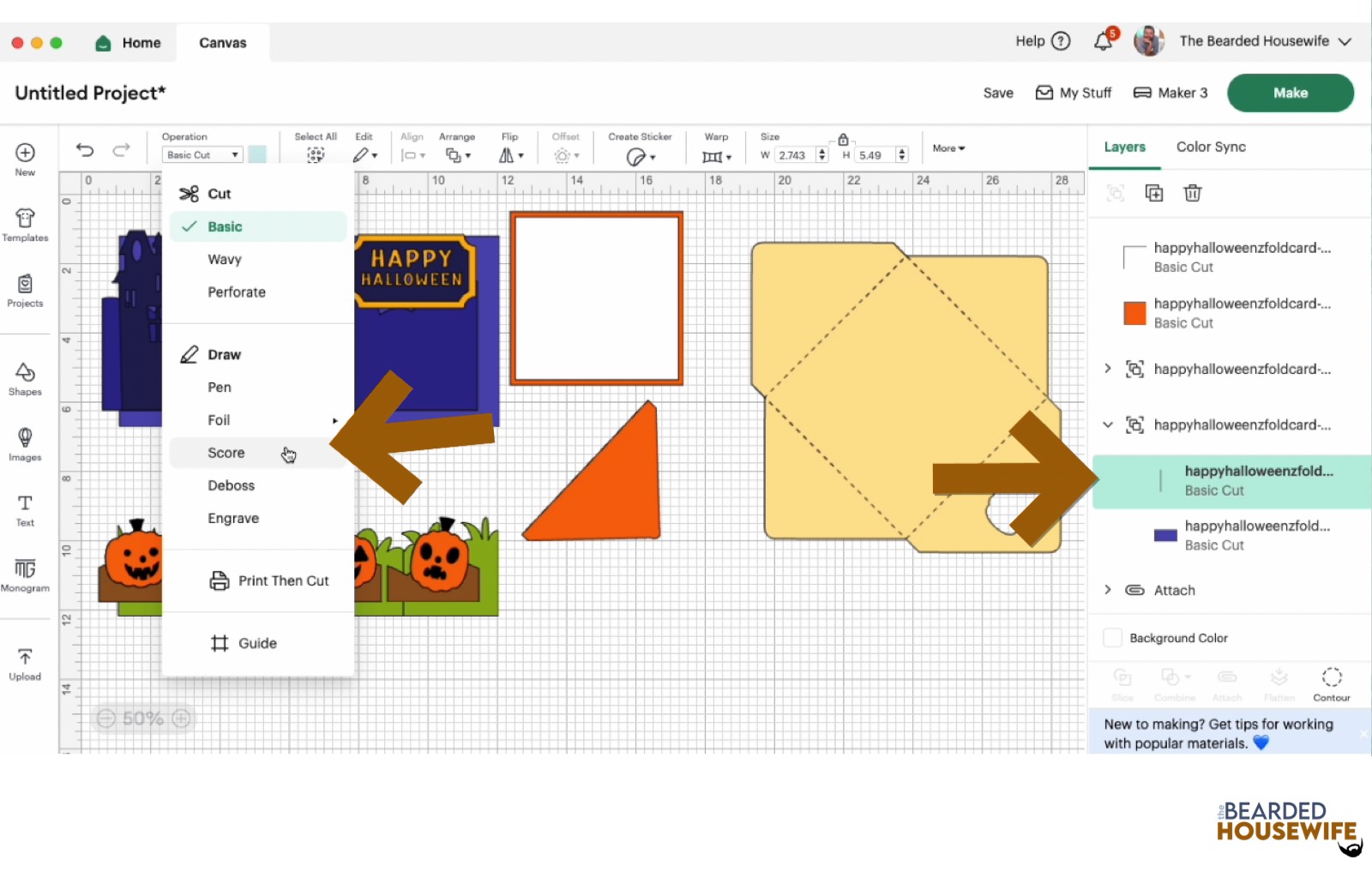The height and width of the screenshot is (872, 1372).
Task: Click the undo arrow
Action: click(x=85, y=150)
